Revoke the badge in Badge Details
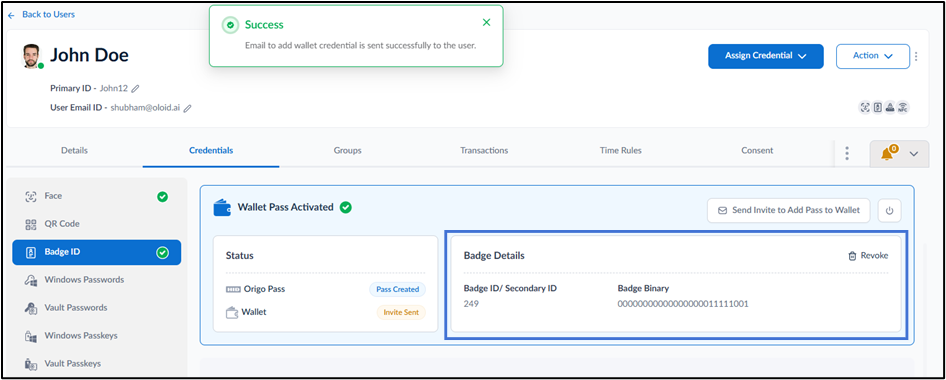This screenshot has width=946, height=380. [x=868, y=256]
